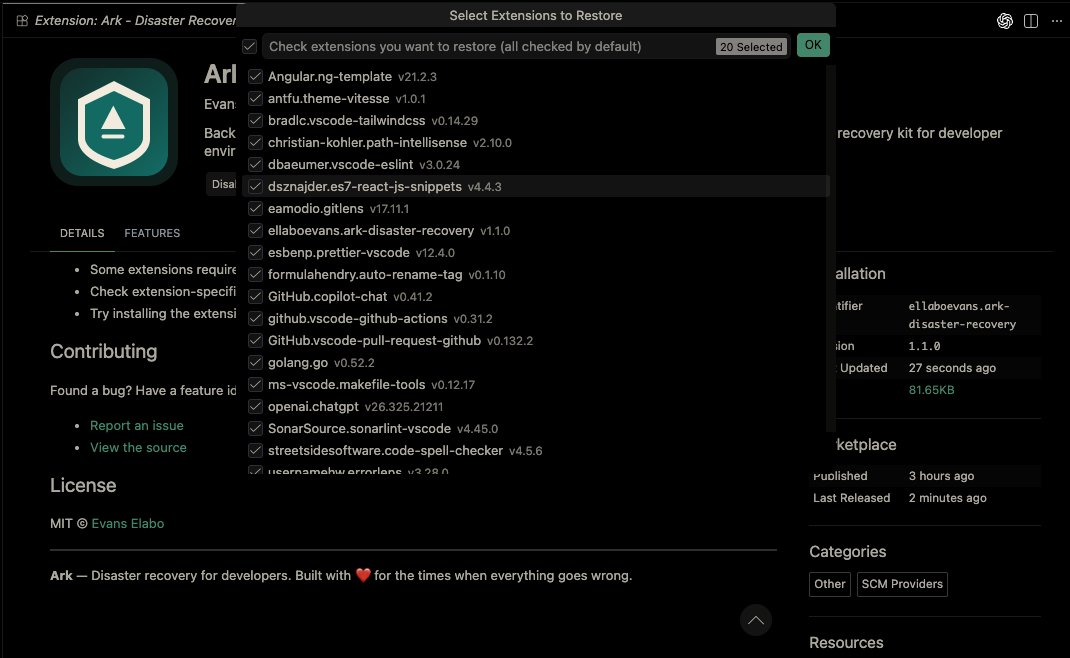Viewport: 1070px width, 658px height.
Task: Select the DETAILS tab
Action: point(82,233)
